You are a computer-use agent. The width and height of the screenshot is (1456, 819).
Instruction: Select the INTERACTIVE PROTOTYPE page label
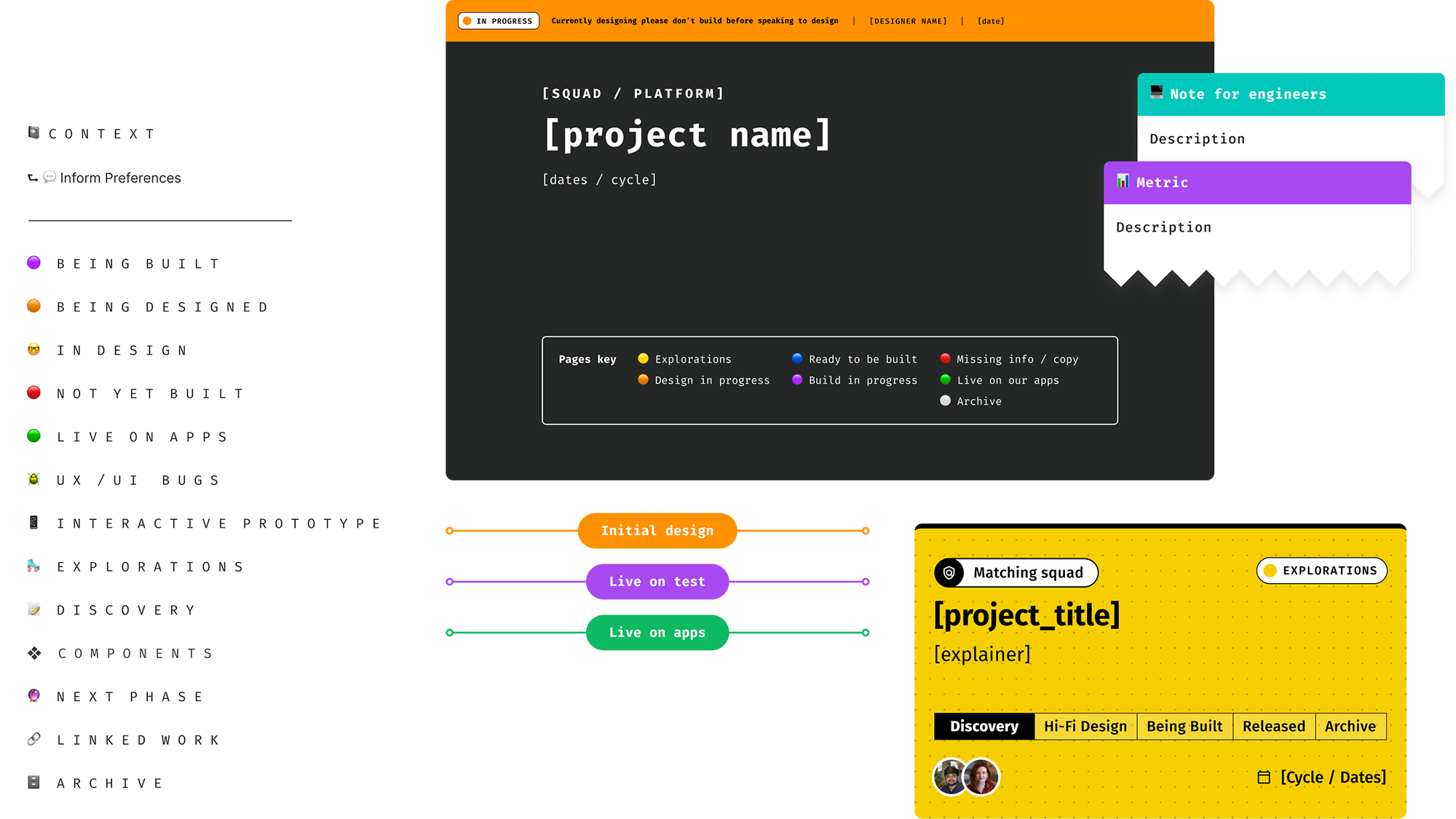[219, 523]
